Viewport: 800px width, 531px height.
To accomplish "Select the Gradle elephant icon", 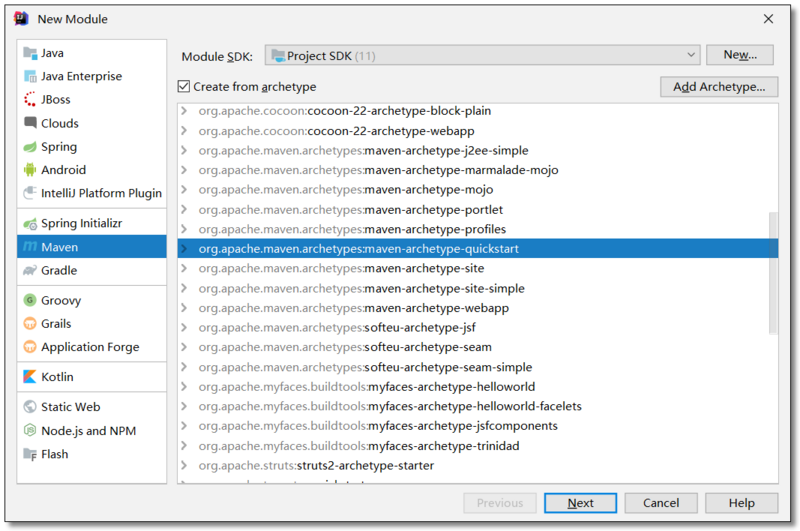I will [30, 271].
